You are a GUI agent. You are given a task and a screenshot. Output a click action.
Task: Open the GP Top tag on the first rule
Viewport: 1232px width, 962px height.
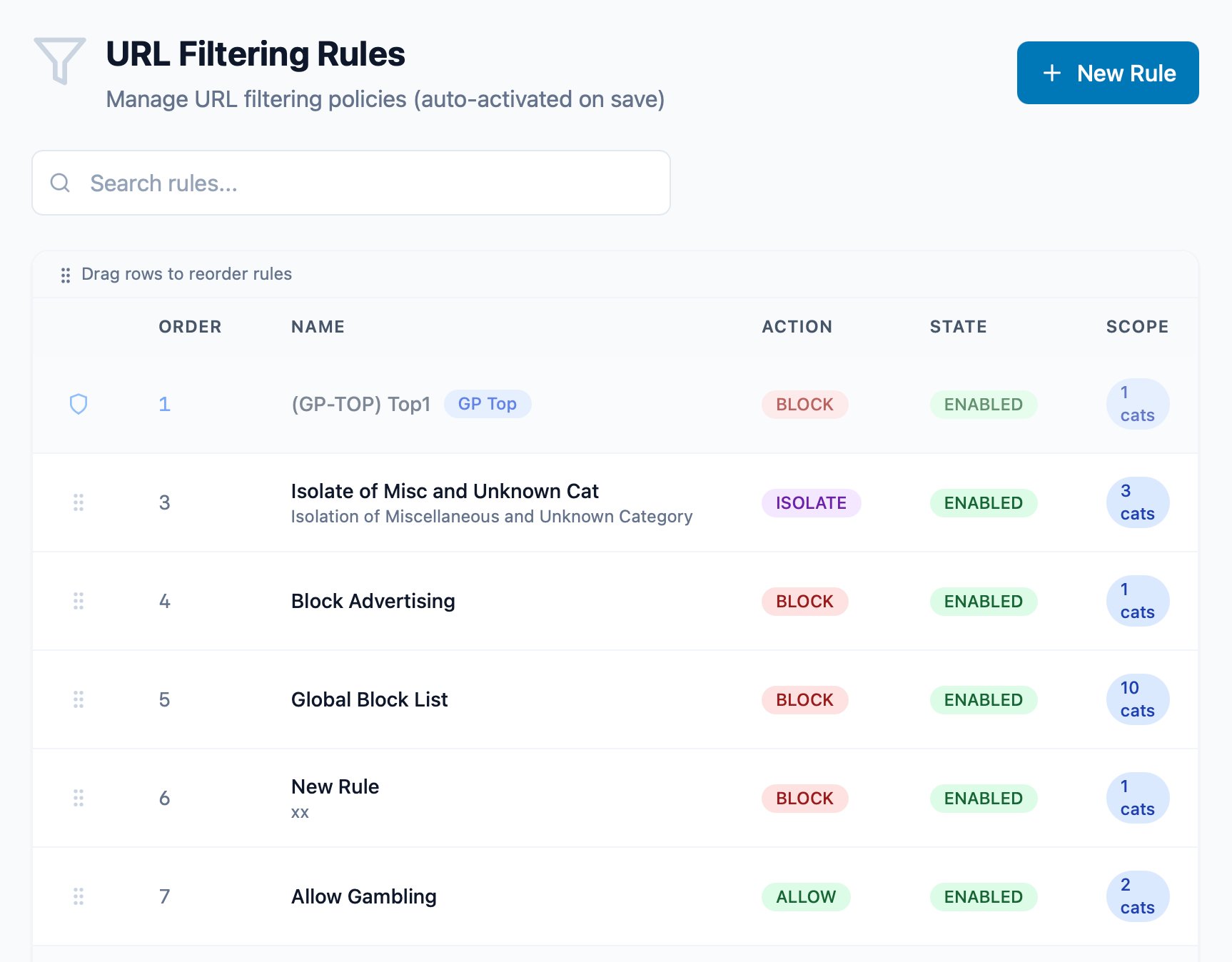tap(488, 404)
